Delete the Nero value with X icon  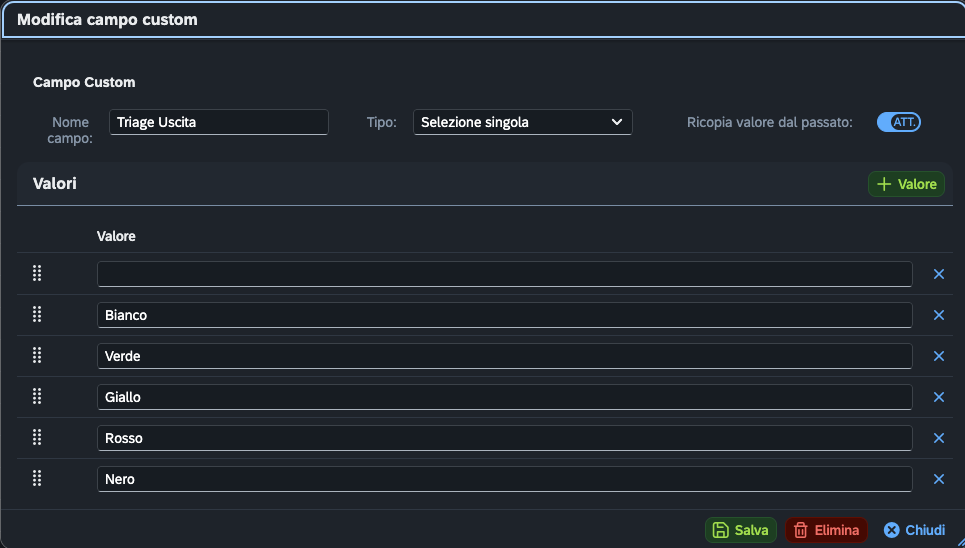[939, 479]
